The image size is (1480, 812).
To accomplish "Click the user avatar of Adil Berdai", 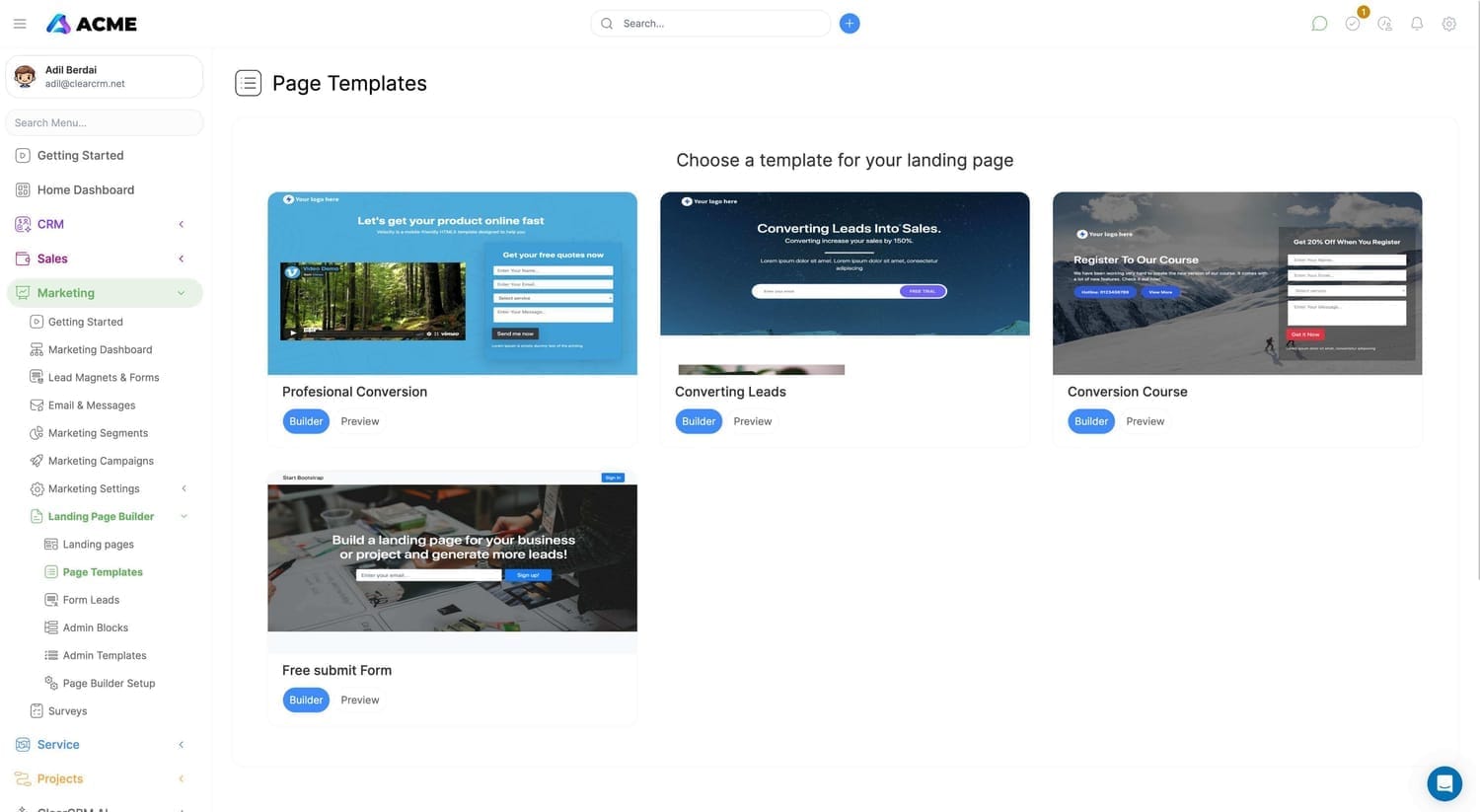I will 26,76.
